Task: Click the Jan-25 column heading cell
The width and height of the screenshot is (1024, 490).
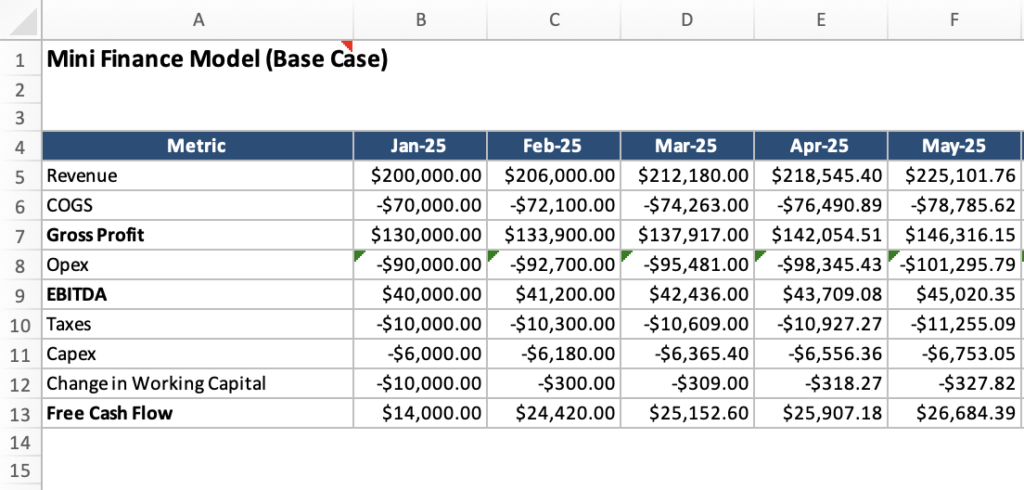Action: [x=419, y=146]
